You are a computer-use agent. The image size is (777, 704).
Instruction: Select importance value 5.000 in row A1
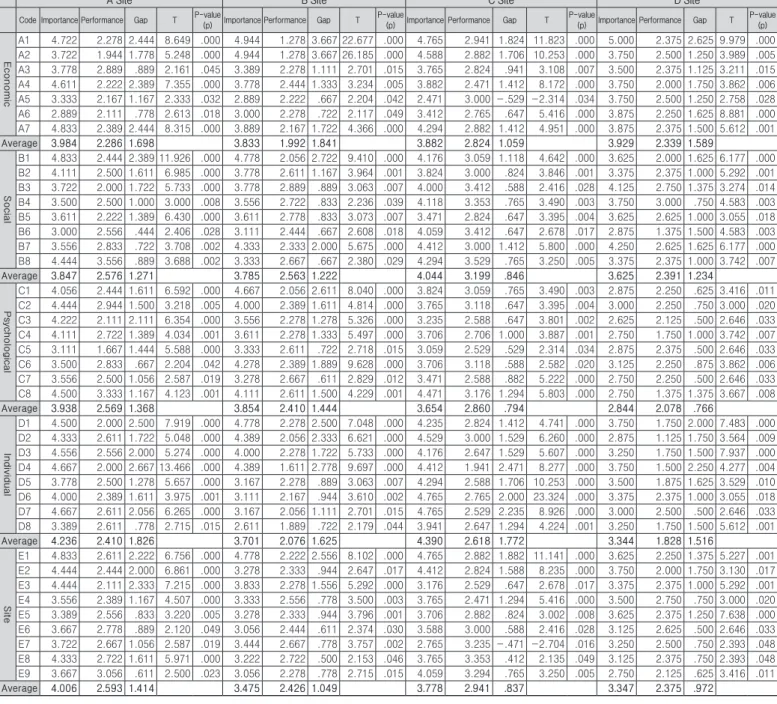coord(621,40)
